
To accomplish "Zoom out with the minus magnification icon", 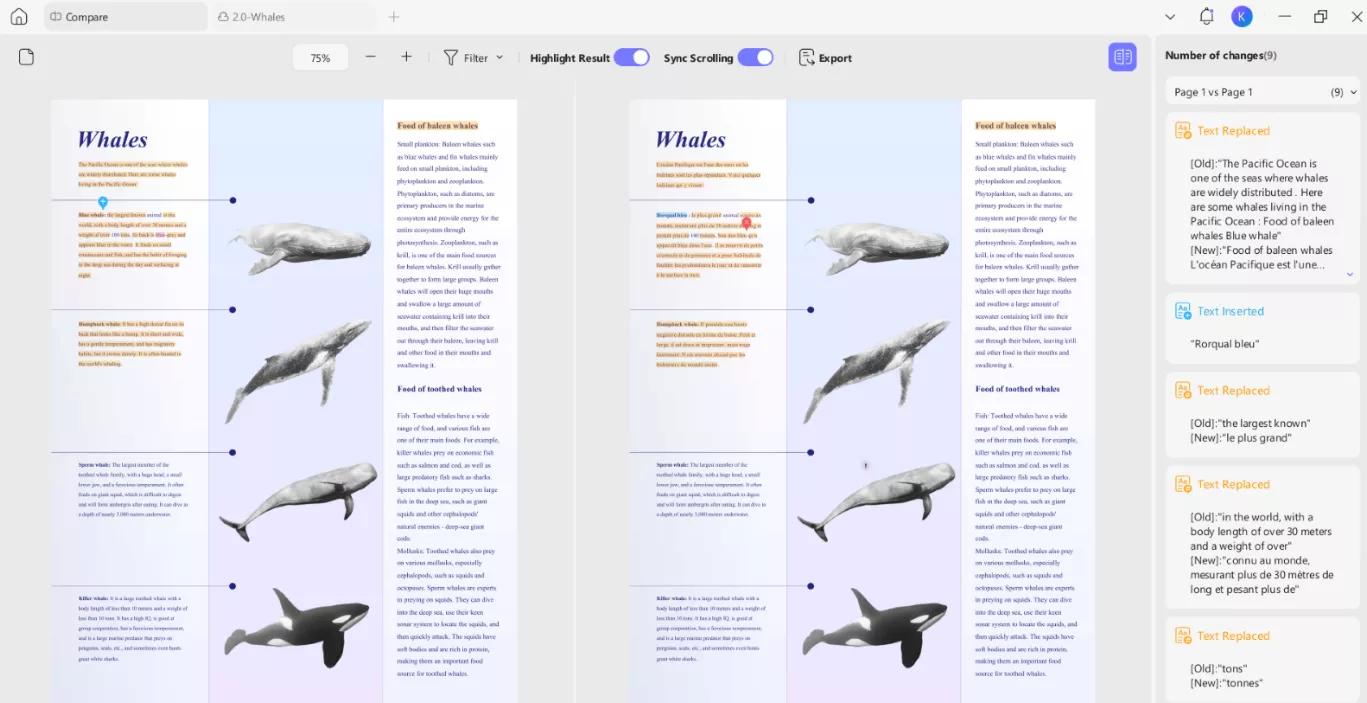I will pos(370,57).
